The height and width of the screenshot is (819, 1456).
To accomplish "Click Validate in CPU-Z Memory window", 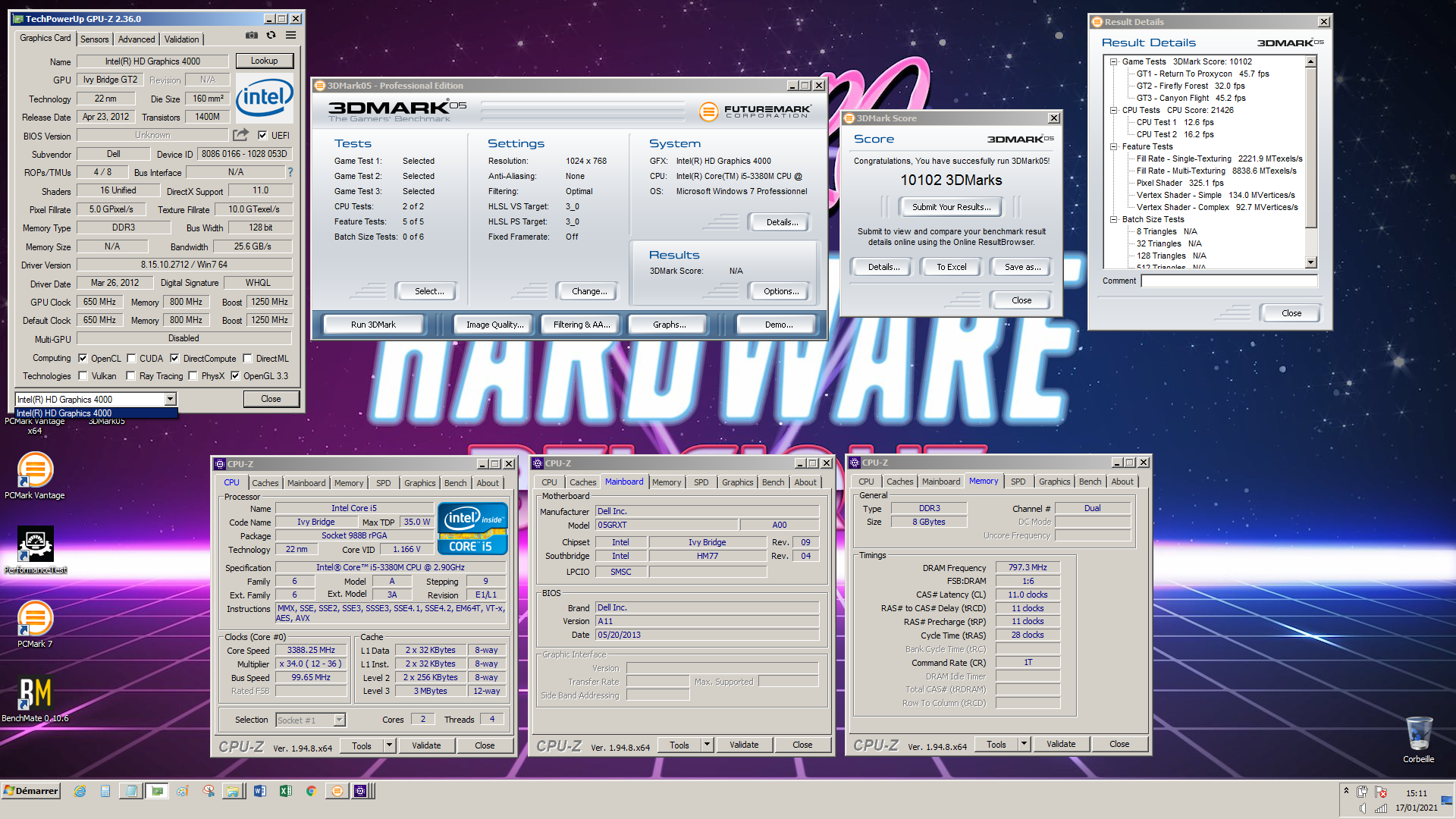I will [x=1061, y=744].
